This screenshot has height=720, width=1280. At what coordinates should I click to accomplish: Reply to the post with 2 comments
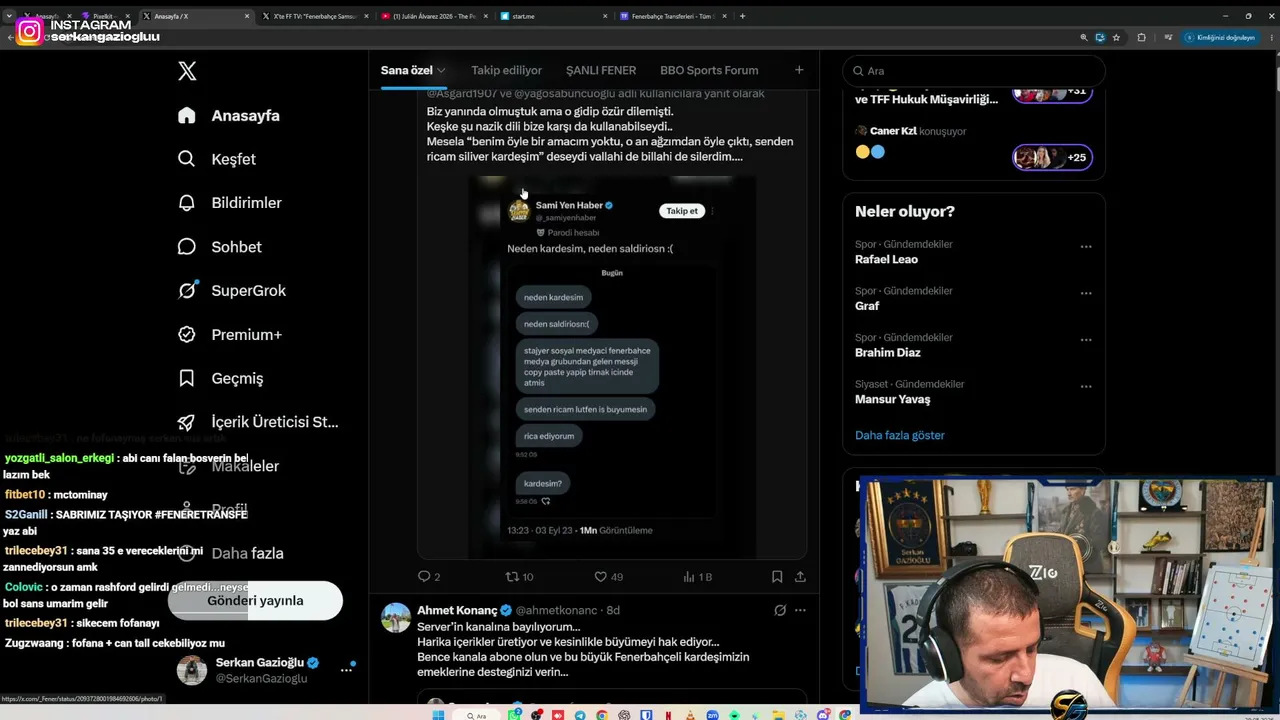tap(429, 577)
